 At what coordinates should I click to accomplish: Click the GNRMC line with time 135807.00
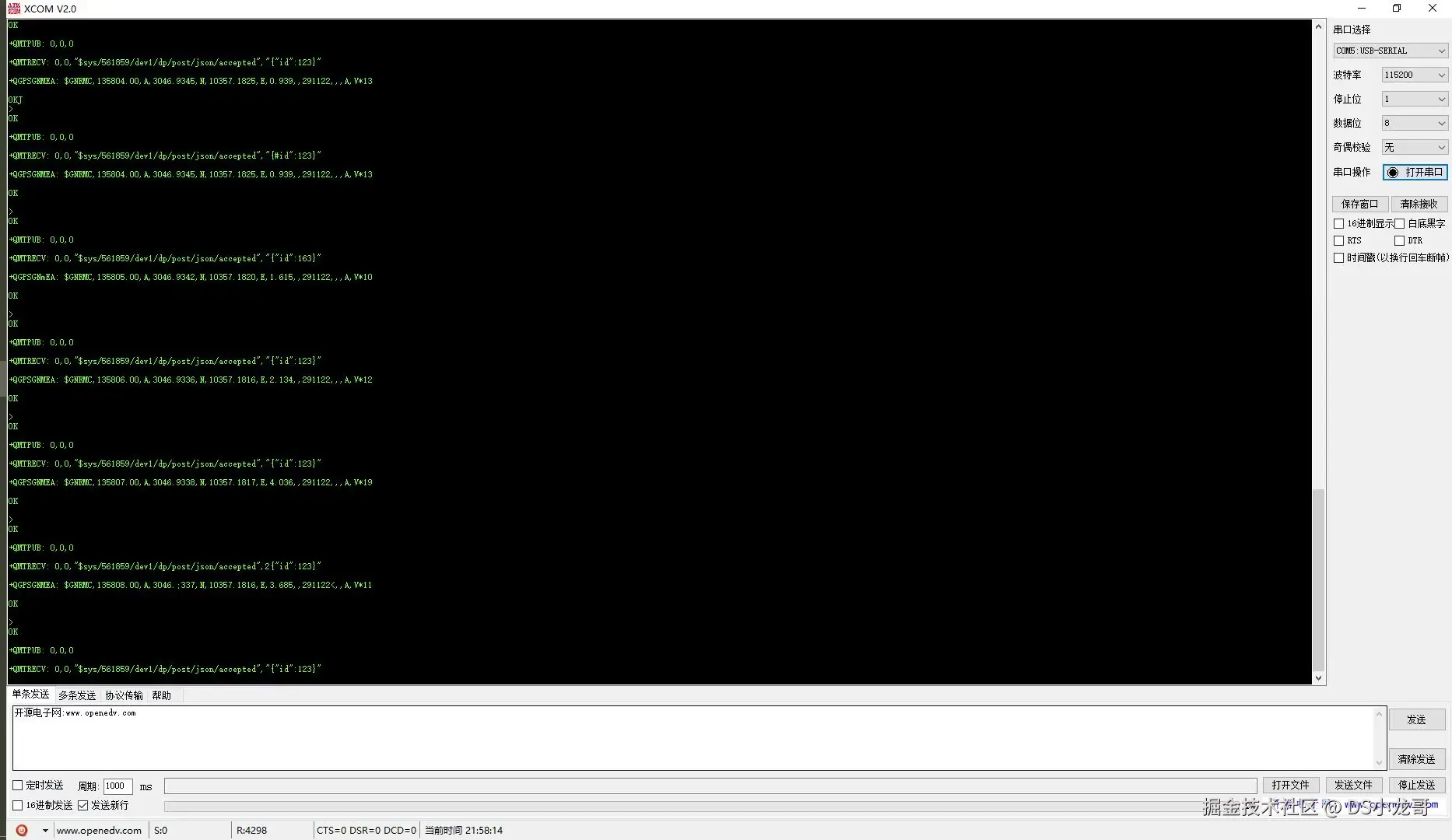point(191,482)
